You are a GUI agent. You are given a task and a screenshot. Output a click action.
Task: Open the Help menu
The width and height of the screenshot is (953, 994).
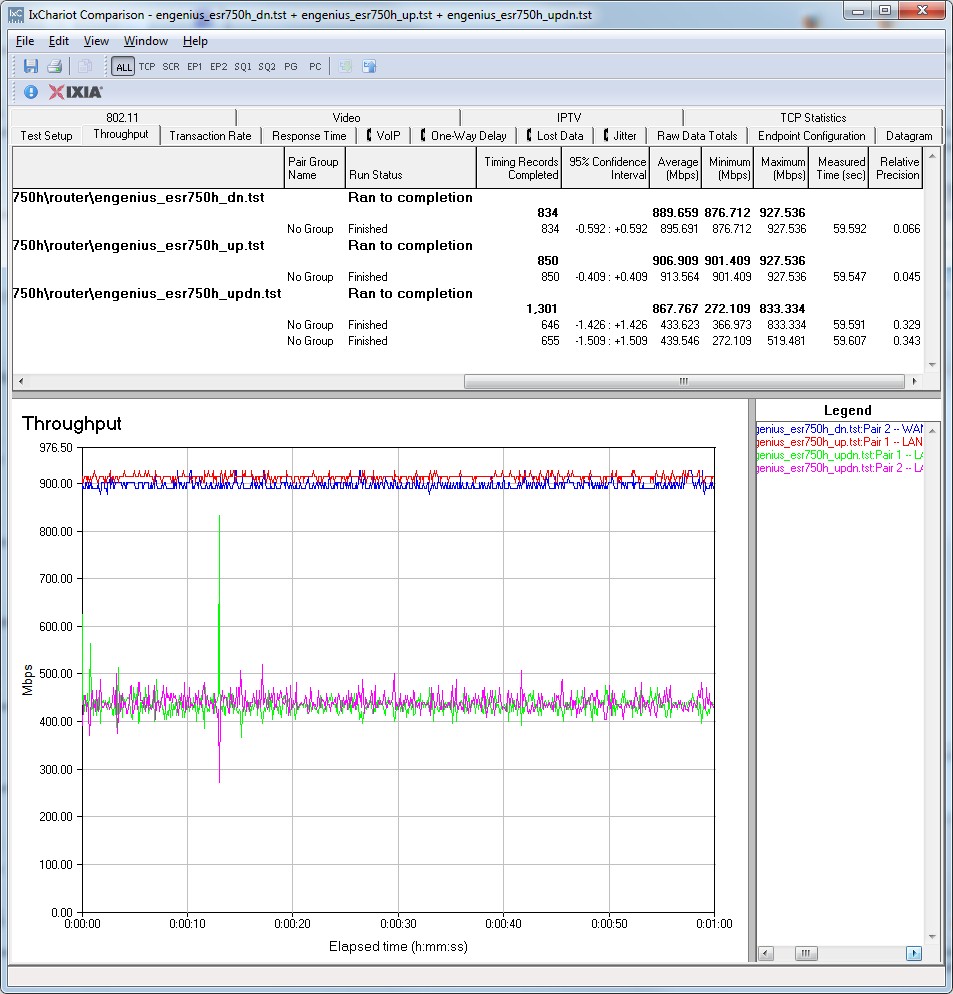[195, 41]
